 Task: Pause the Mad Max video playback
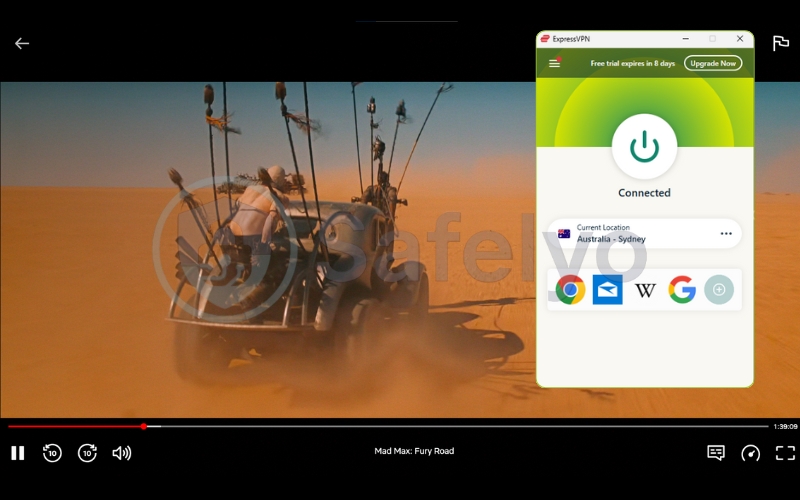18,453
